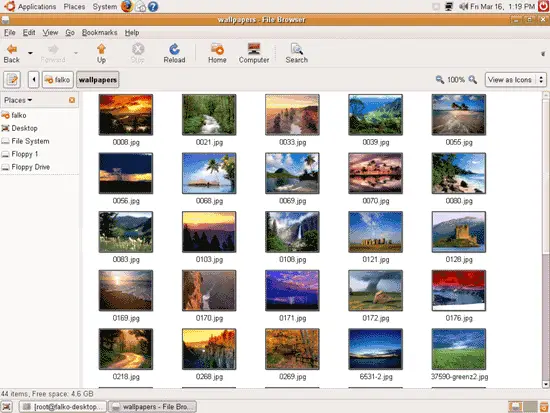Toggle the text location entry button
Viewport: 550px width, 413px height.
pyautogui.click(x=12, y=80)
